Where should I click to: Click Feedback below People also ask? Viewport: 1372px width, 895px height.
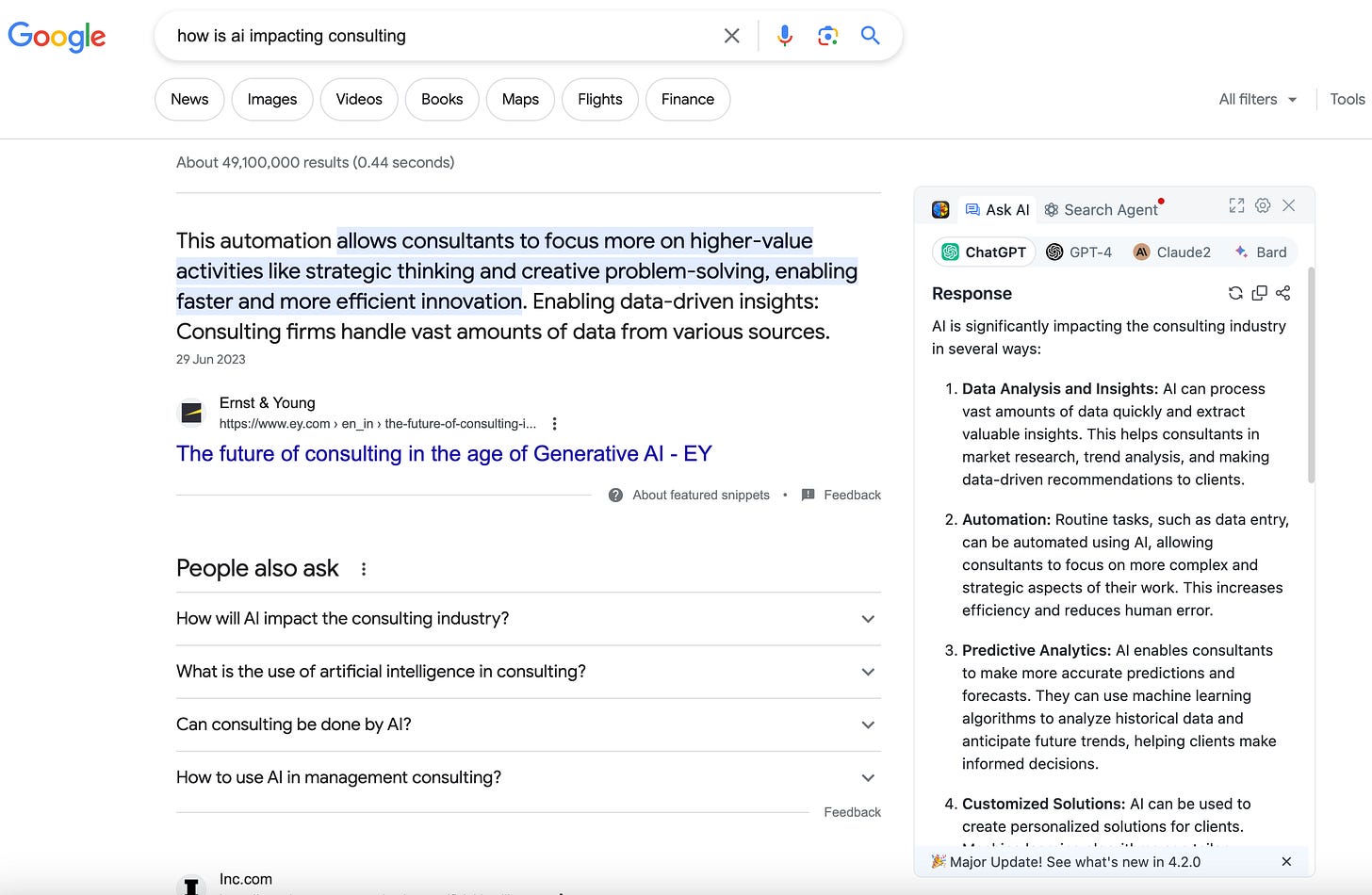pyautogui.click(x=852, y=812)
